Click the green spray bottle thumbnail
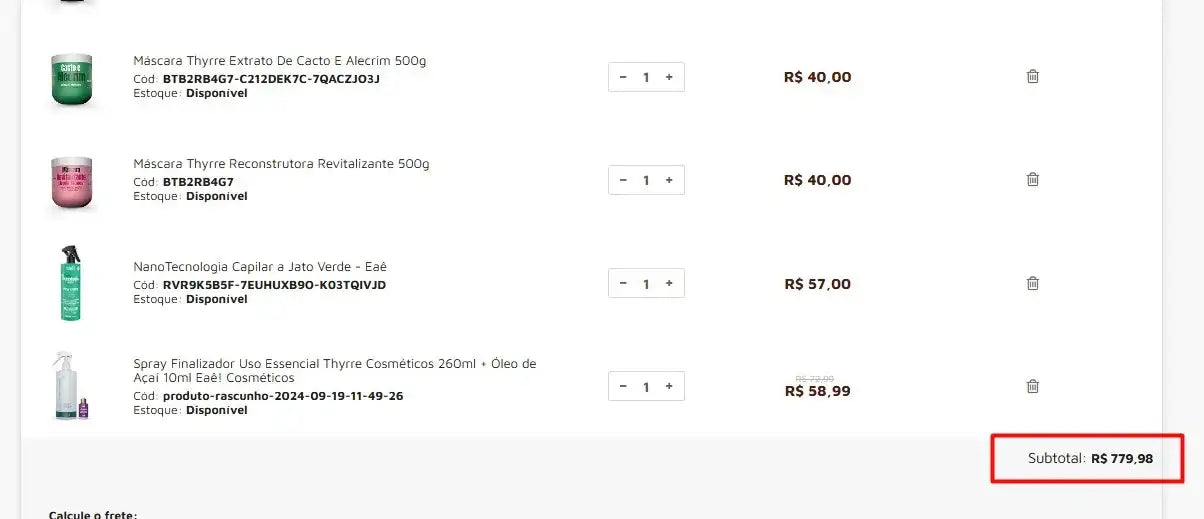The width and height of the screenshot is (1204, 519). (x=70, y=283)
